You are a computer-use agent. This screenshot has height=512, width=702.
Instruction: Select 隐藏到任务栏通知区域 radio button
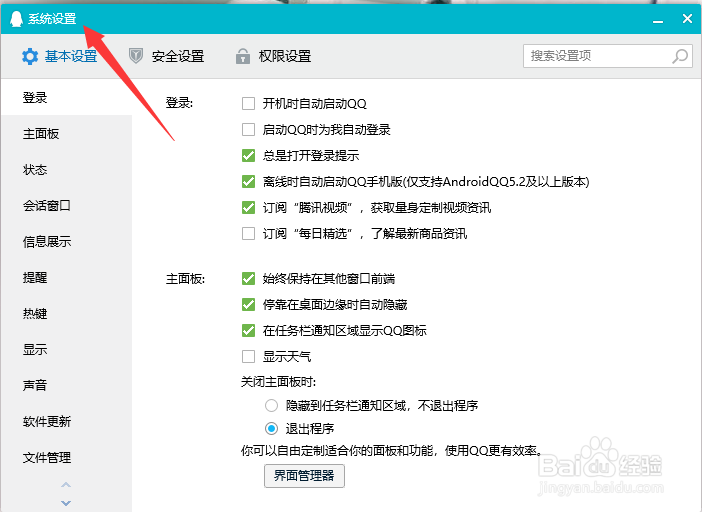pos(271,405)
